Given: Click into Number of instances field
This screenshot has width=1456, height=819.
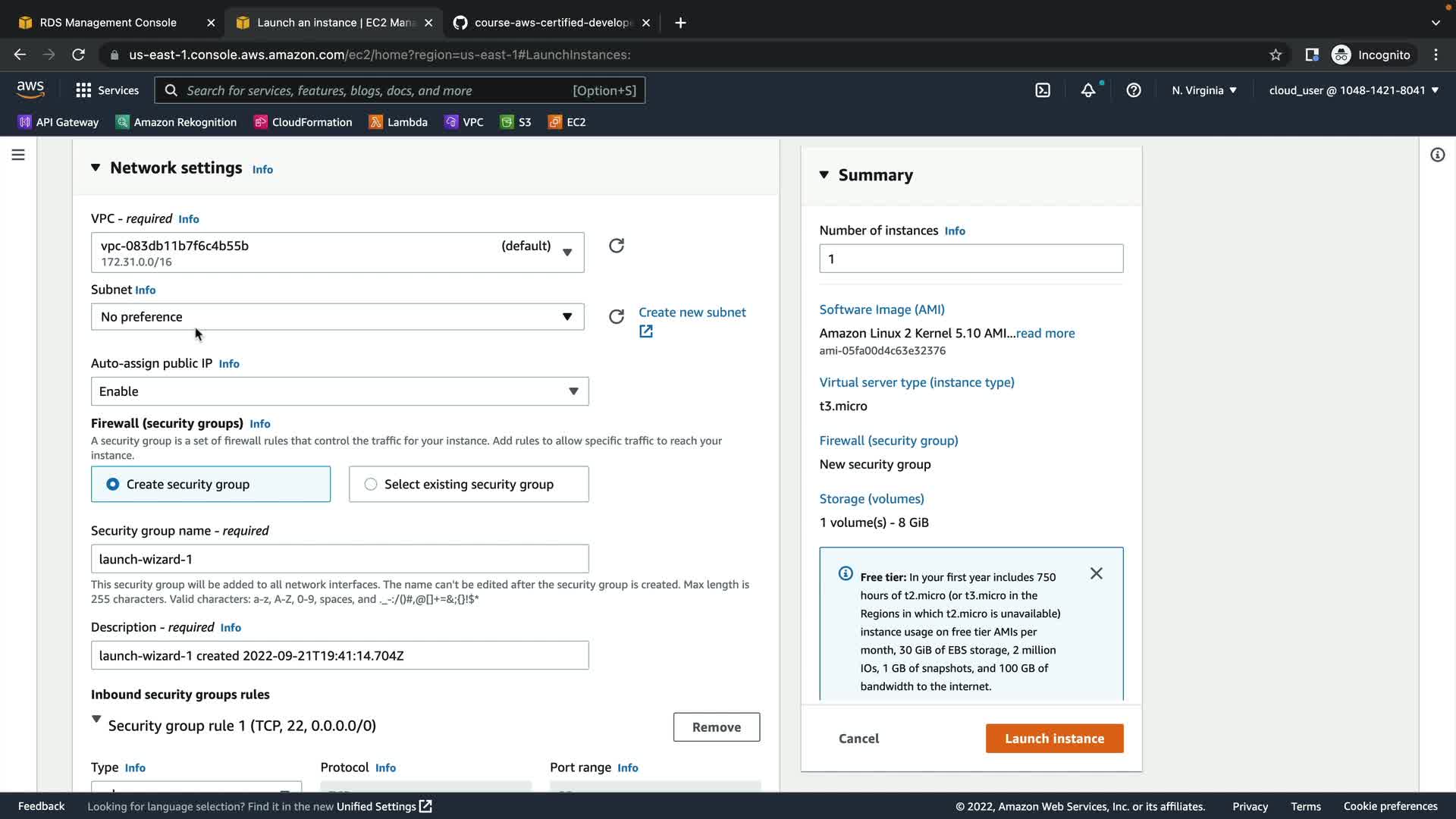Looking at the screenshot, I should 971,259.
